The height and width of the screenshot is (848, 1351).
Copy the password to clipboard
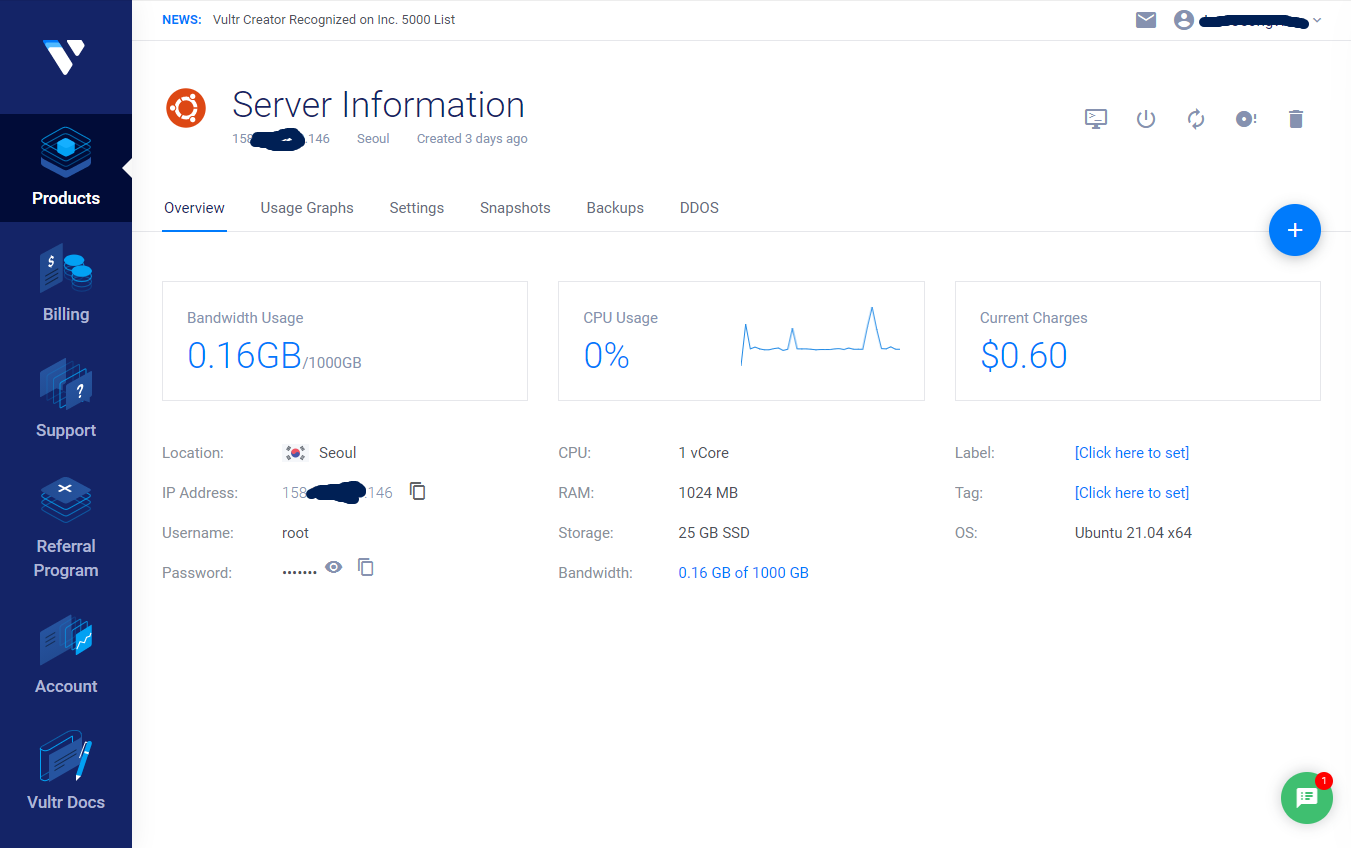coord(366,567)
